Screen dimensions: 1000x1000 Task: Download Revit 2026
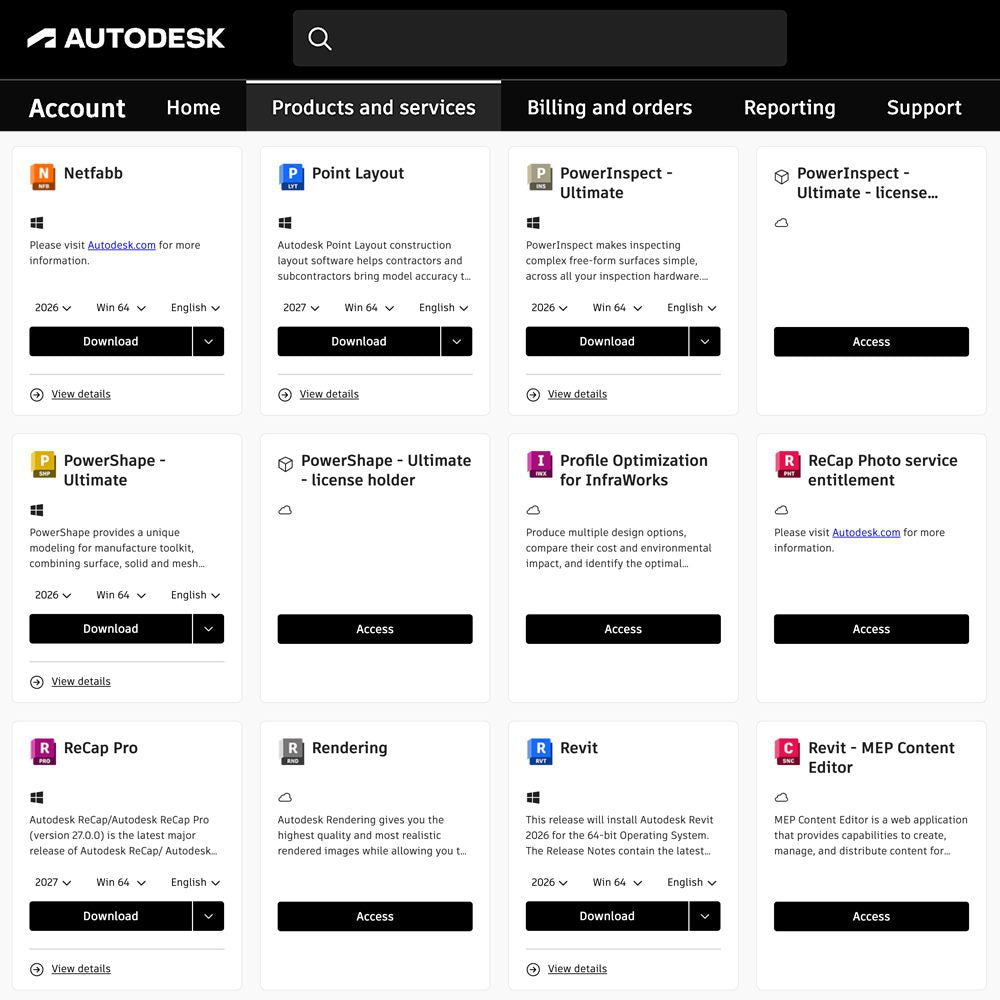(607, 916)
